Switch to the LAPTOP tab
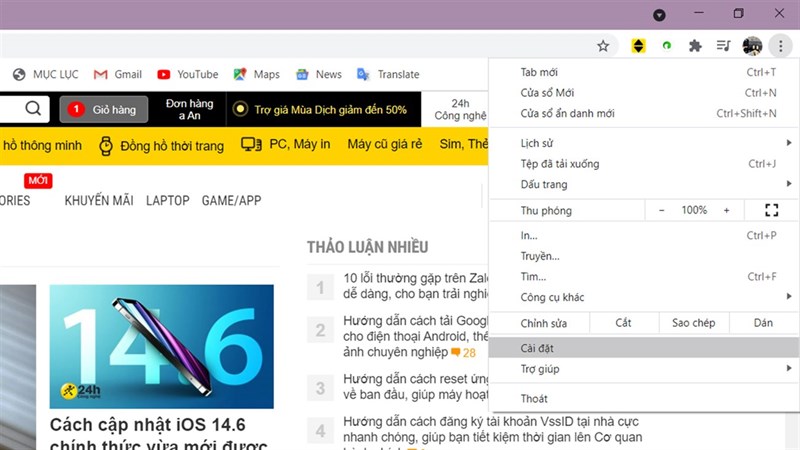This screenshot has width=800, height=450. point(167,201)
